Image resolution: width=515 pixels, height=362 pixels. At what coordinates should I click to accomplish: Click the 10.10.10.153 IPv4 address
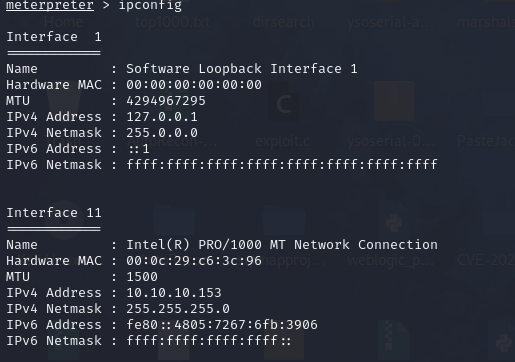tap(174, 293)
